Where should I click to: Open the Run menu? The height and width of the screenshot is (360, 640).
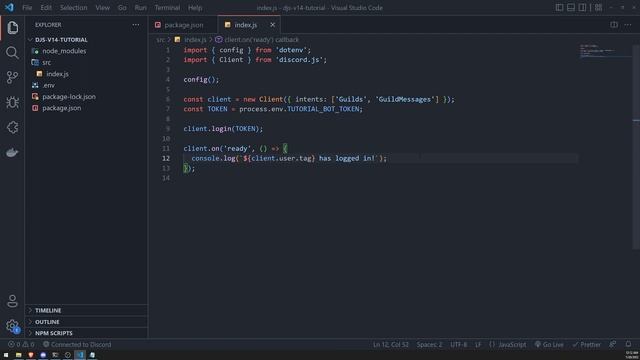140,7
